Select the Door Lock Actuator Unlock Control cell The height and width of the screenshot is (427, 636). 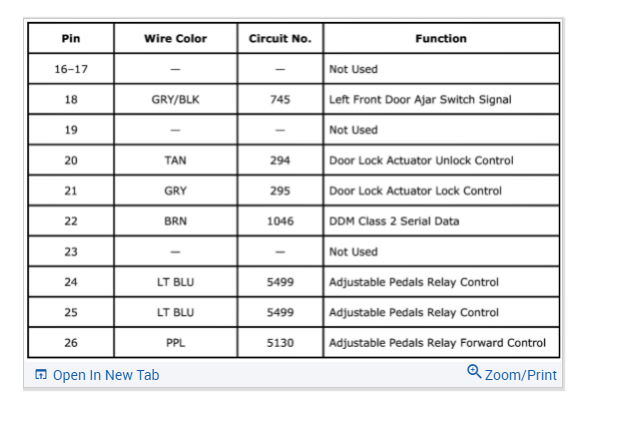421,161
